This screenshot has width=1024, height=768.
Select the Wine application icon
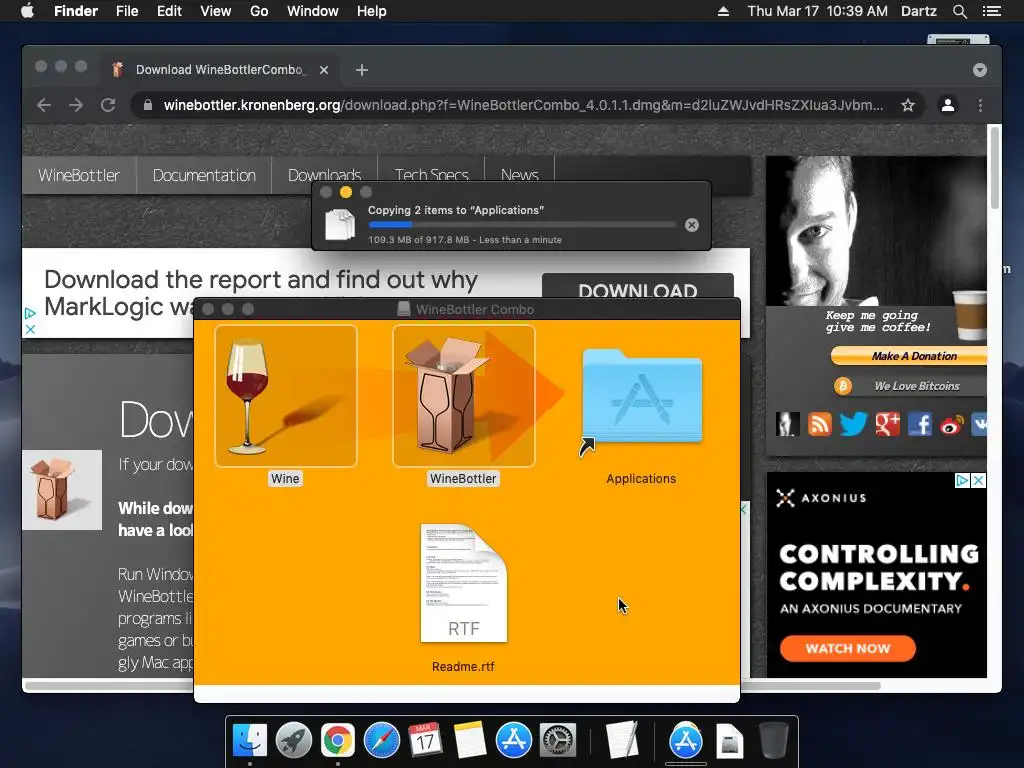click(x=285, y=396)
